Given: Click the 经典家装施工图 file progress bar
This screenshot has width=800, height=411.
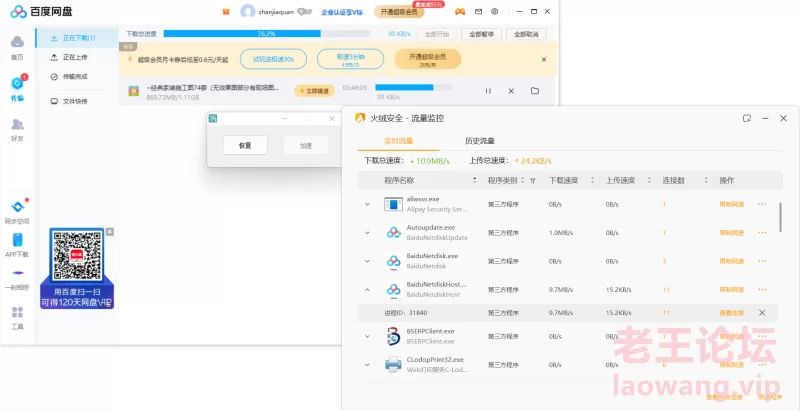Looking at the screenshot, I should pos(413,87).
